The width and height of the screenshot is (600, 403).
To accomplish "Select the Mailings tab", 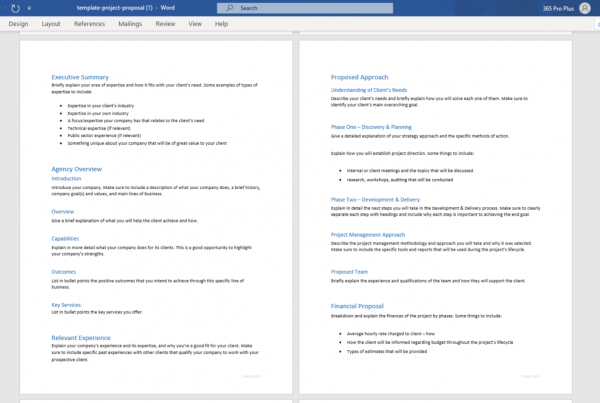I will (x=130, y=24).
